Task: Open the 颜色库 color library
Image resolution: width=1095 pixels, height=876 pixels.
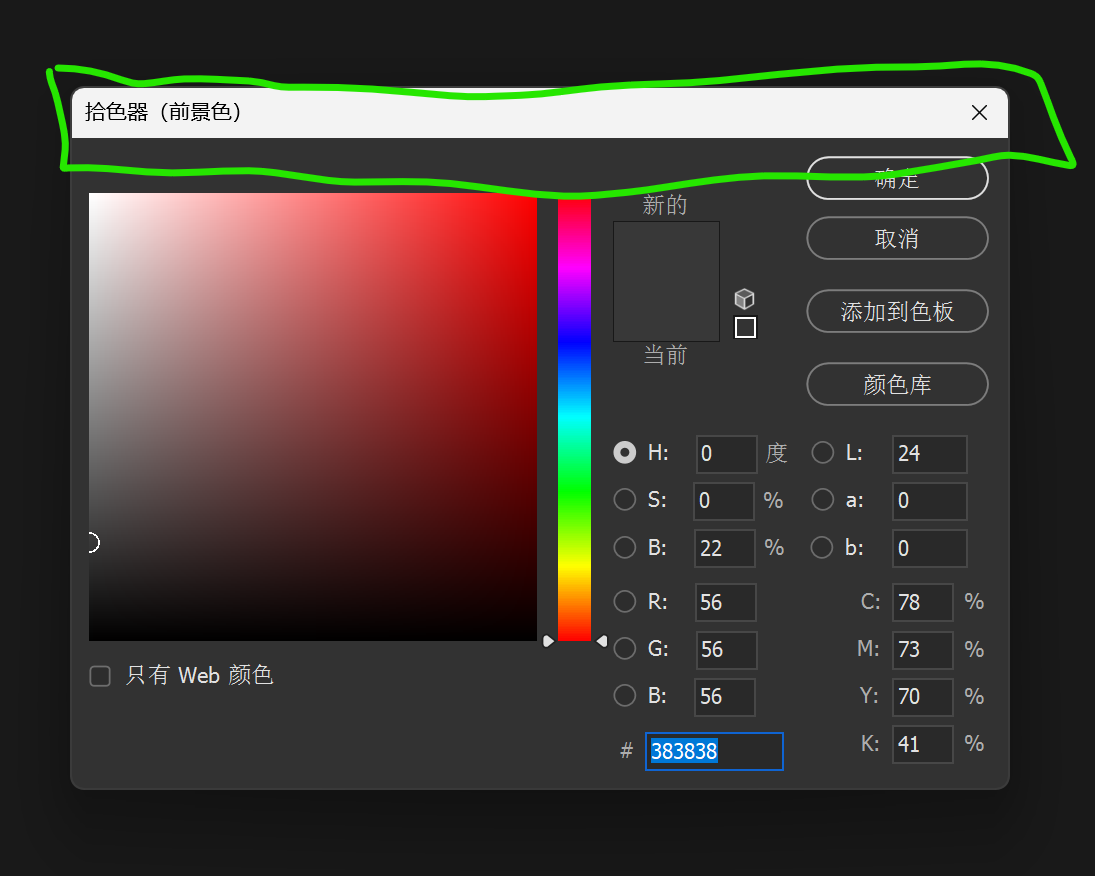Action: click(x=896, y=384)
